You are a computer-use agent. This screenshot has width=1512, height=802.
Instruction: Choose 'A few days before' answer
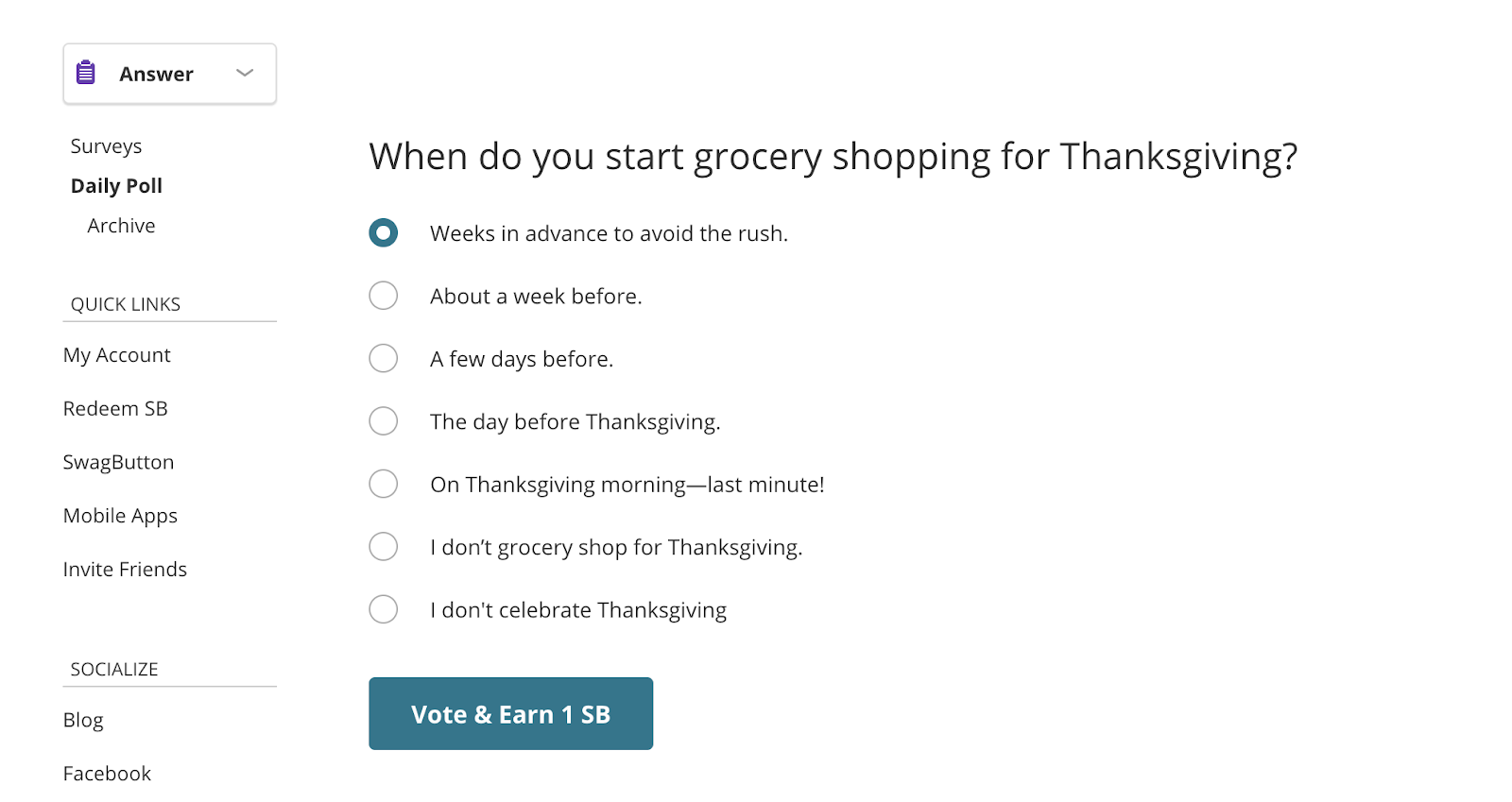click(x=384, y=358)
